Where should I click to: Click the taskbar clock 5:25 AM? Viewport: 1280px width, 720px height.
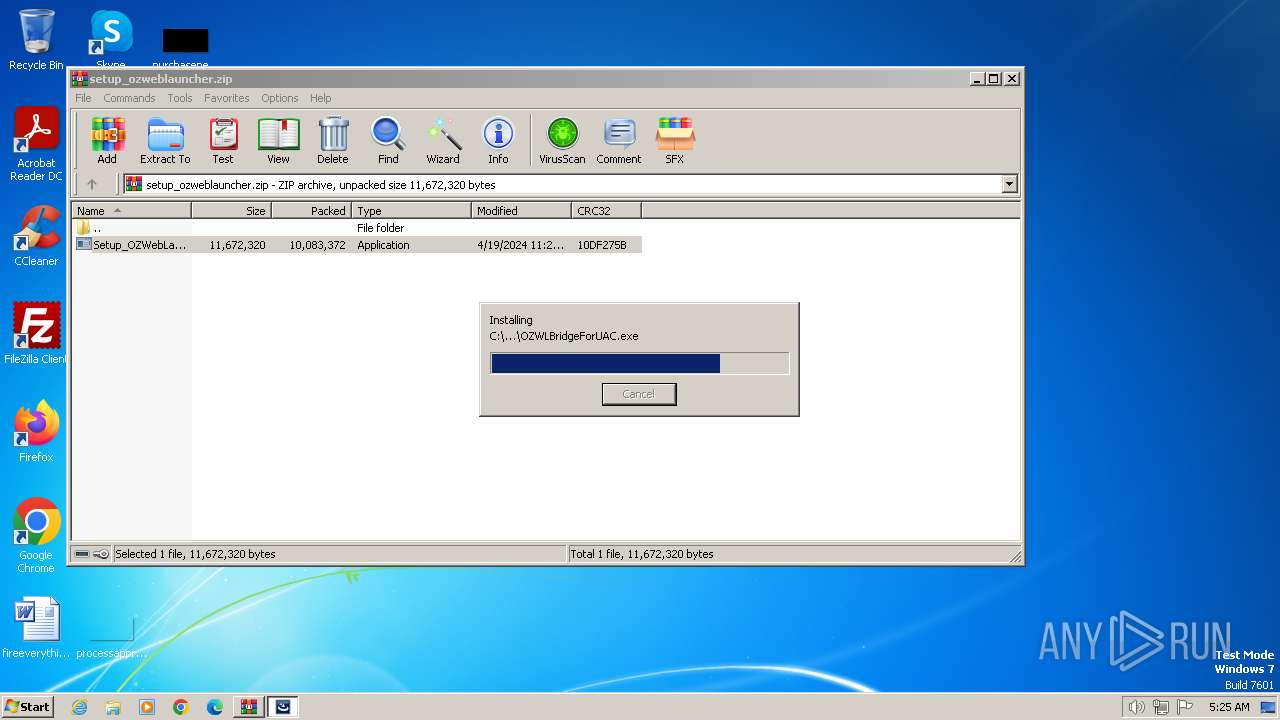coord(1229,707)
